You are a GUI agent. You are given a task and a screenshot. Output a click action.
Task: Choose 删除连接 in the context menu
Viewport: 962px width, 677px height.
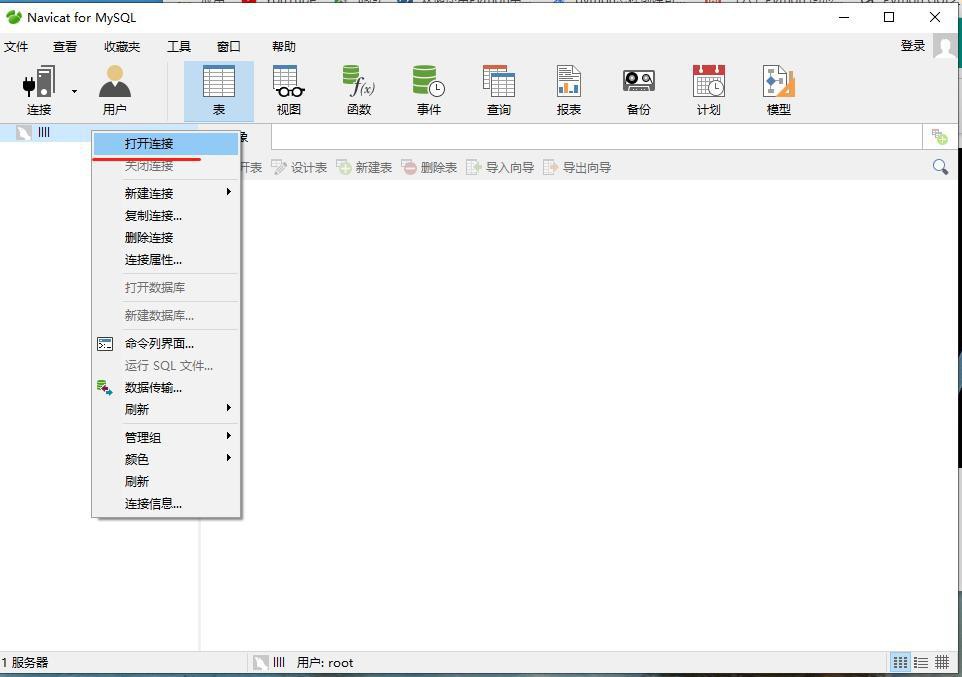166,238
